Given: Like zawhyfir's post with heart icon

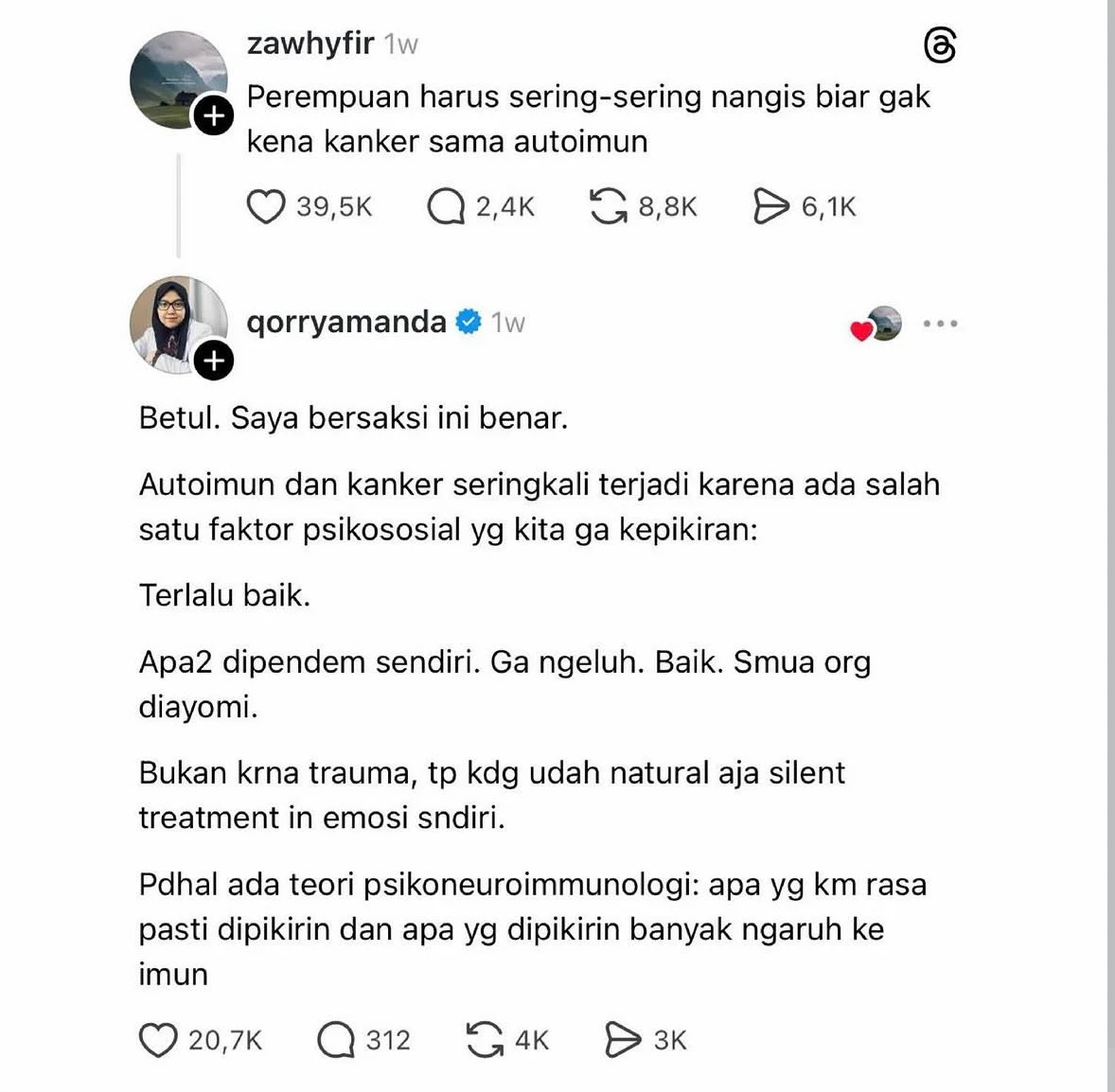Looking at the screenshot, I should coord(265,207).
